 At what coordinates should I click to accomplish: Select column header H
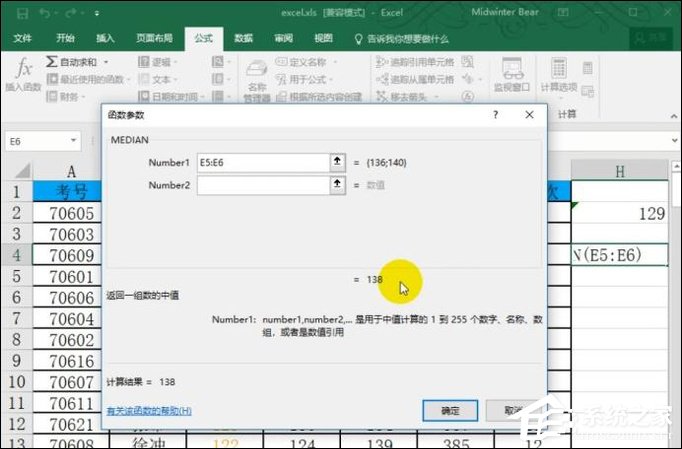pyautogui.click(x=619, y=171)
